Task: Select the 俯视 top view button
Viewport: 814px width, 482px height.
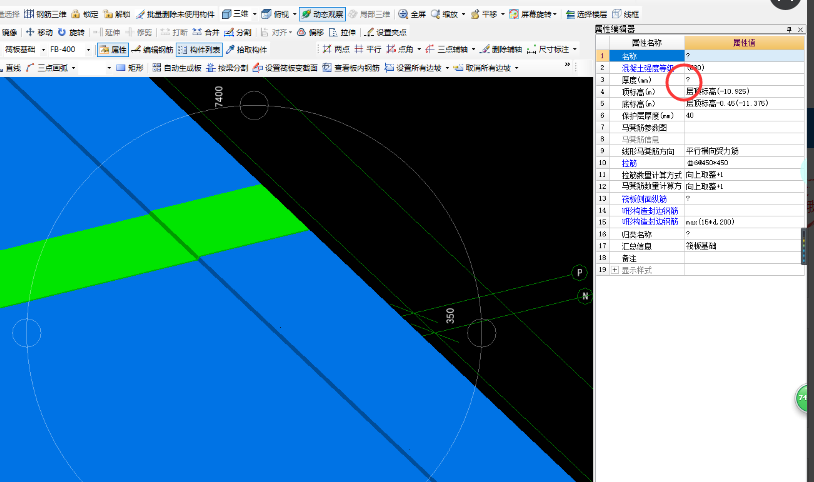Action: pyautogui.click(x=276, y=14)
